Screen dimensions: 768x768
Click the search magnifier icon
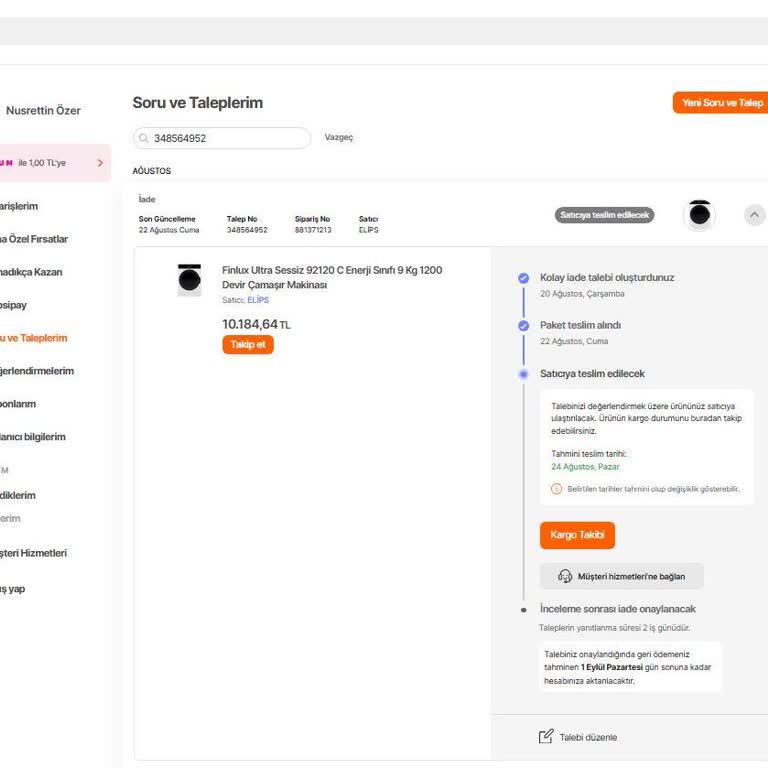pos(144,138)
